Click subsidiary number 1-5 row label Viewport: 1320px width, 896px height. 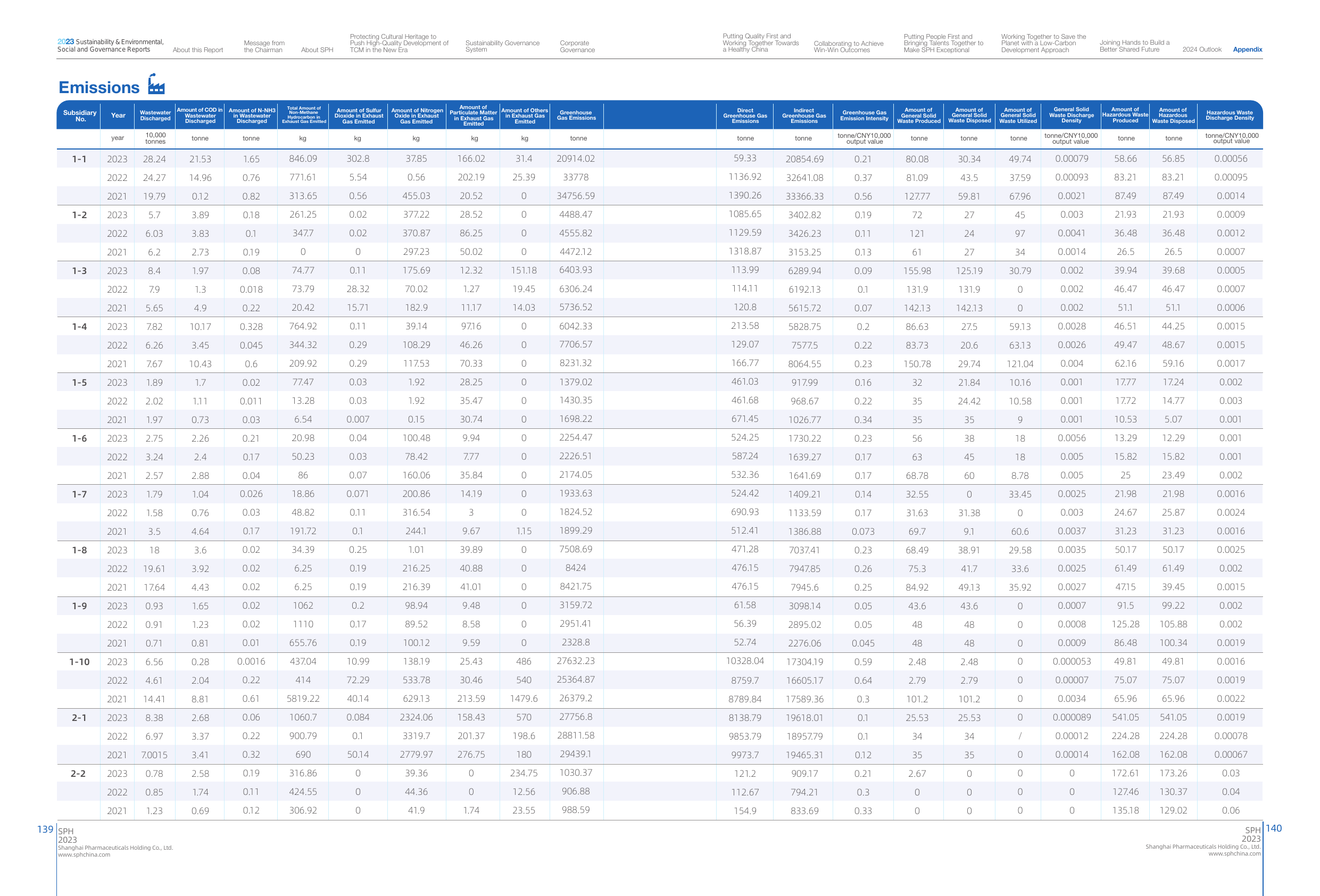[x=79, y=383]
